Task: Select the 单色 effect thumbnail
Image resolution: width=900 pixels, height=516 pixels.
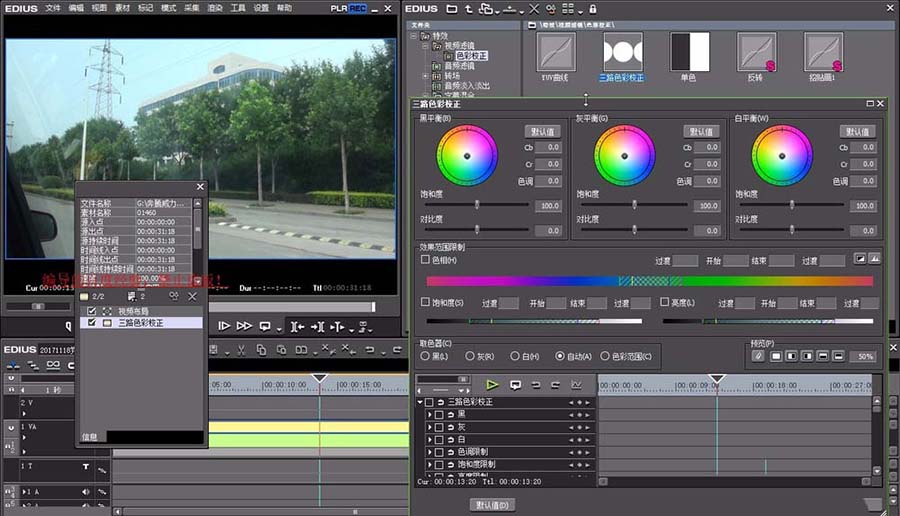Action: [x=690, y=52]
